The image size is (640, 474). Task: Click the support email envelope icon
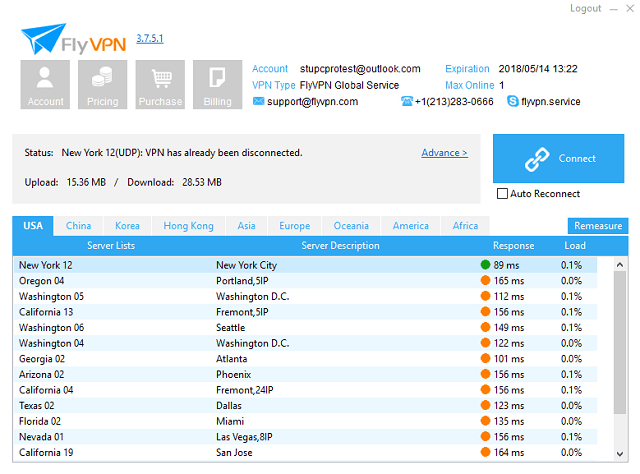coord(258,101)
